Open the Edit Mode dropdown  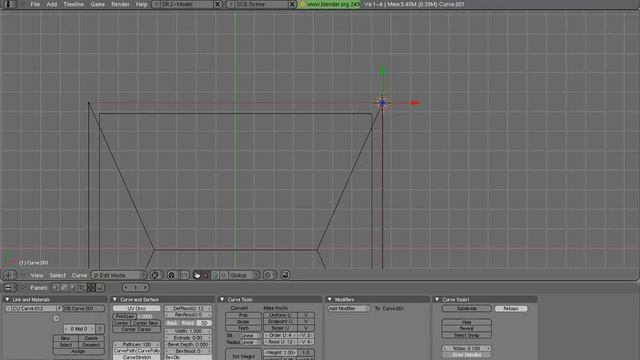(x=118, y=276)
